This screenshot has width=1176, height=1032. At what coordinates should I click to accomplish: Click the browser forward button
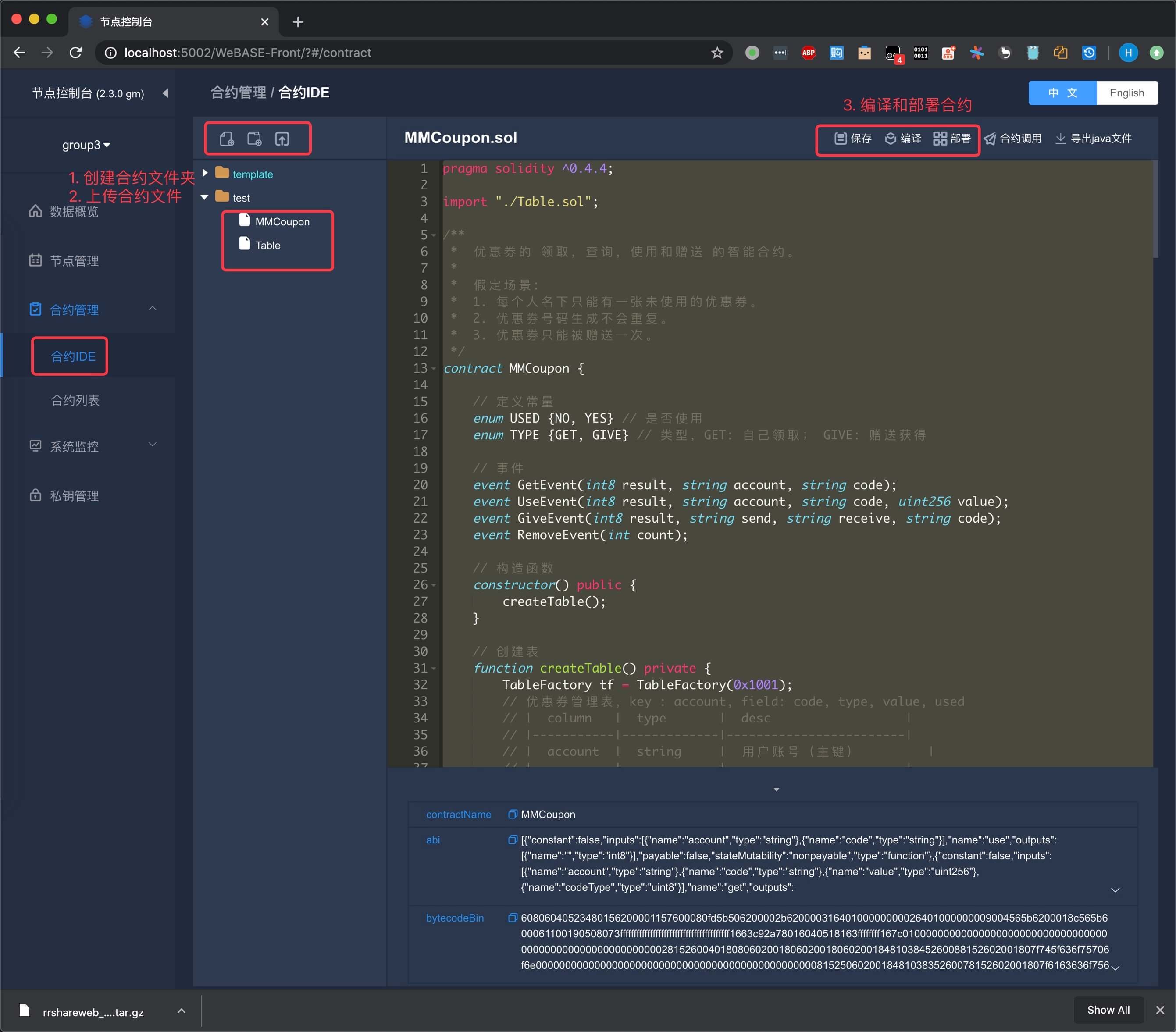click(47, 53)
